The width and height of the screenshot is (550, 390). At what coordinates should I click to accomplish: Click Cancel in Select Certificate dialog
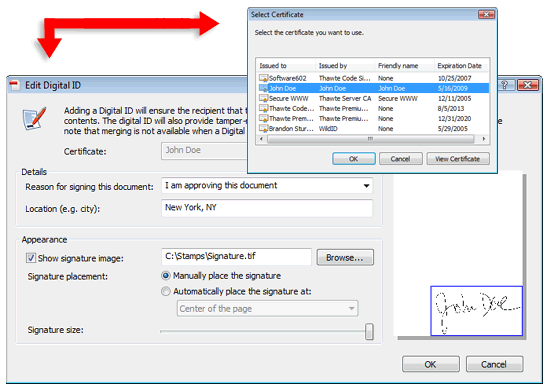click(x=401, y=159)
